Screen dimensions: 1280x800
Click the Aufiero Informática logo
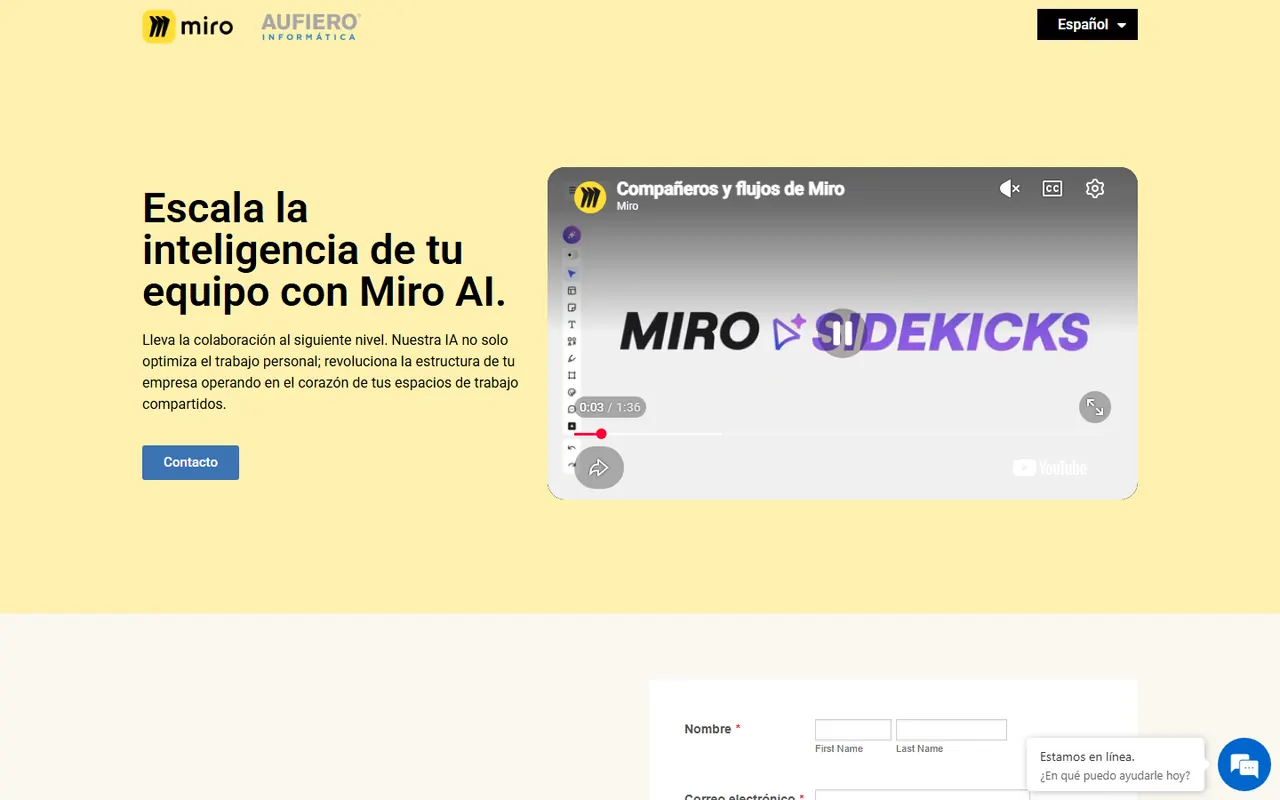point(310,26)
